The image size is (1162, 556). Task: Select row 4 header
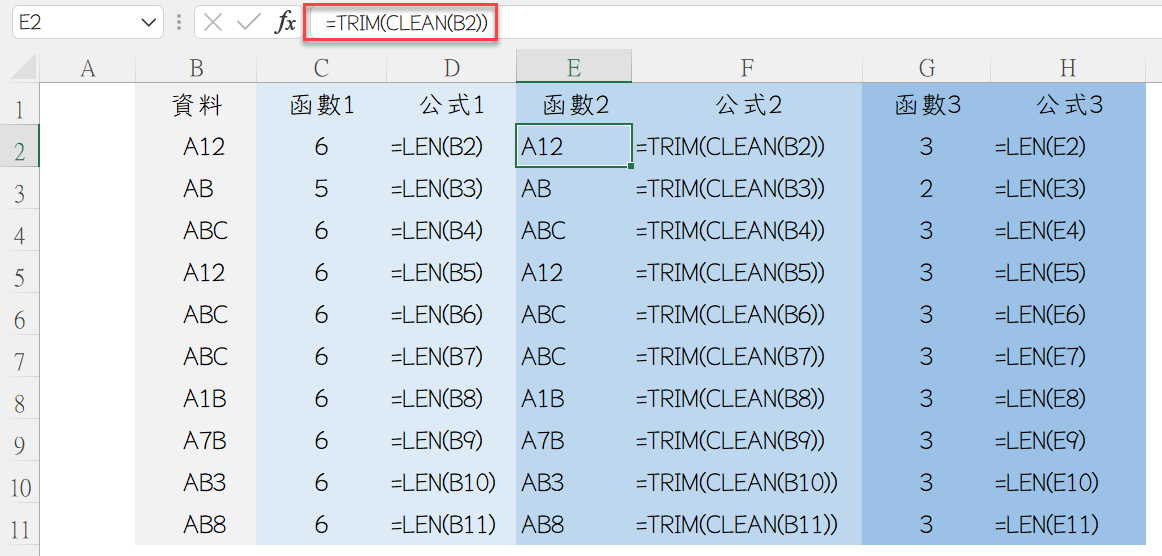point(20,231)
